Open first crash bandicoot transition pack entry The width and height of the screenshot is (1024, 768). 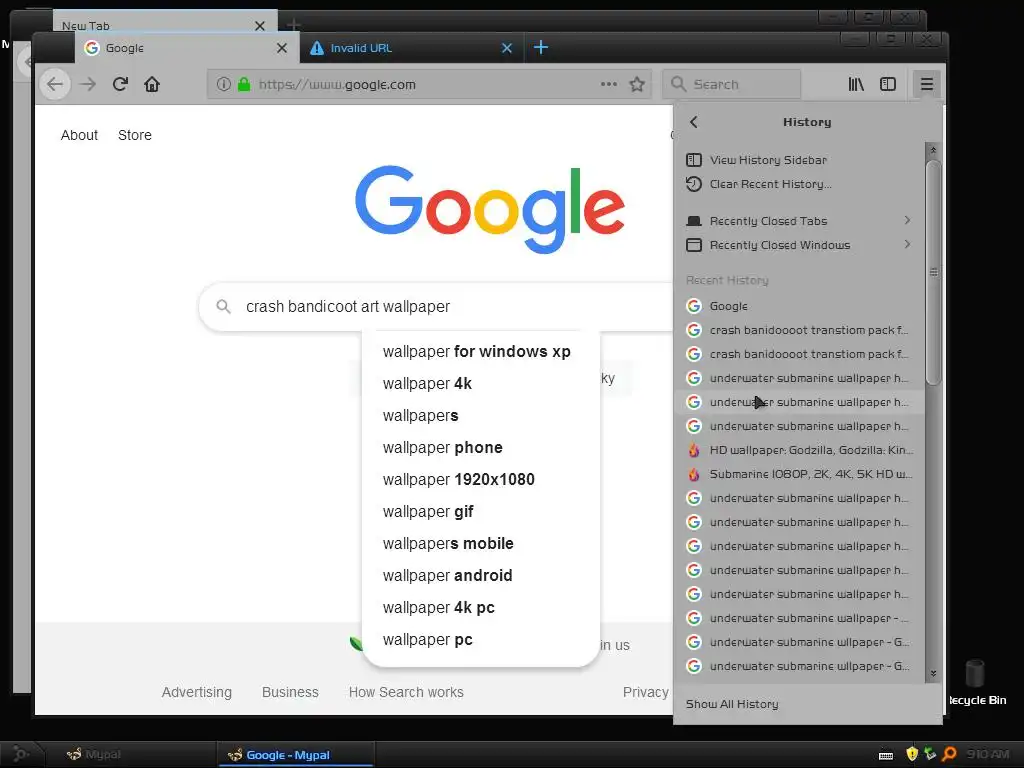point(798,330)
